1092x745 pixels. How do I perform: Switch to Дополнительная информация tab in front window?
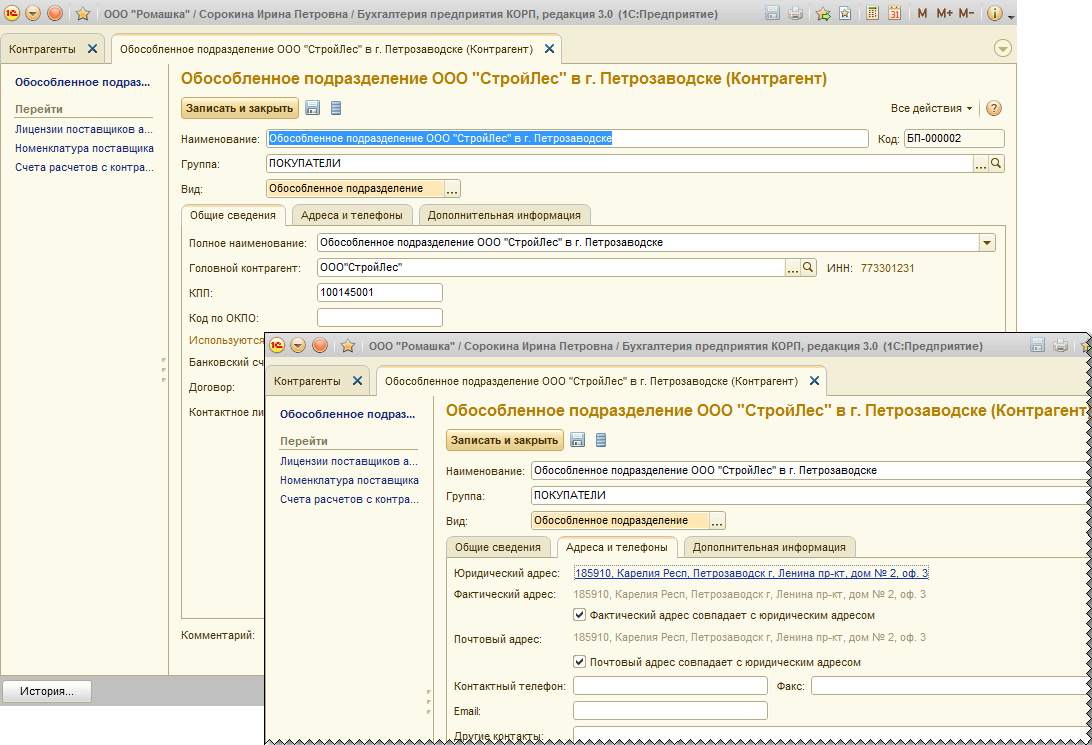click(x=770, y=547)
